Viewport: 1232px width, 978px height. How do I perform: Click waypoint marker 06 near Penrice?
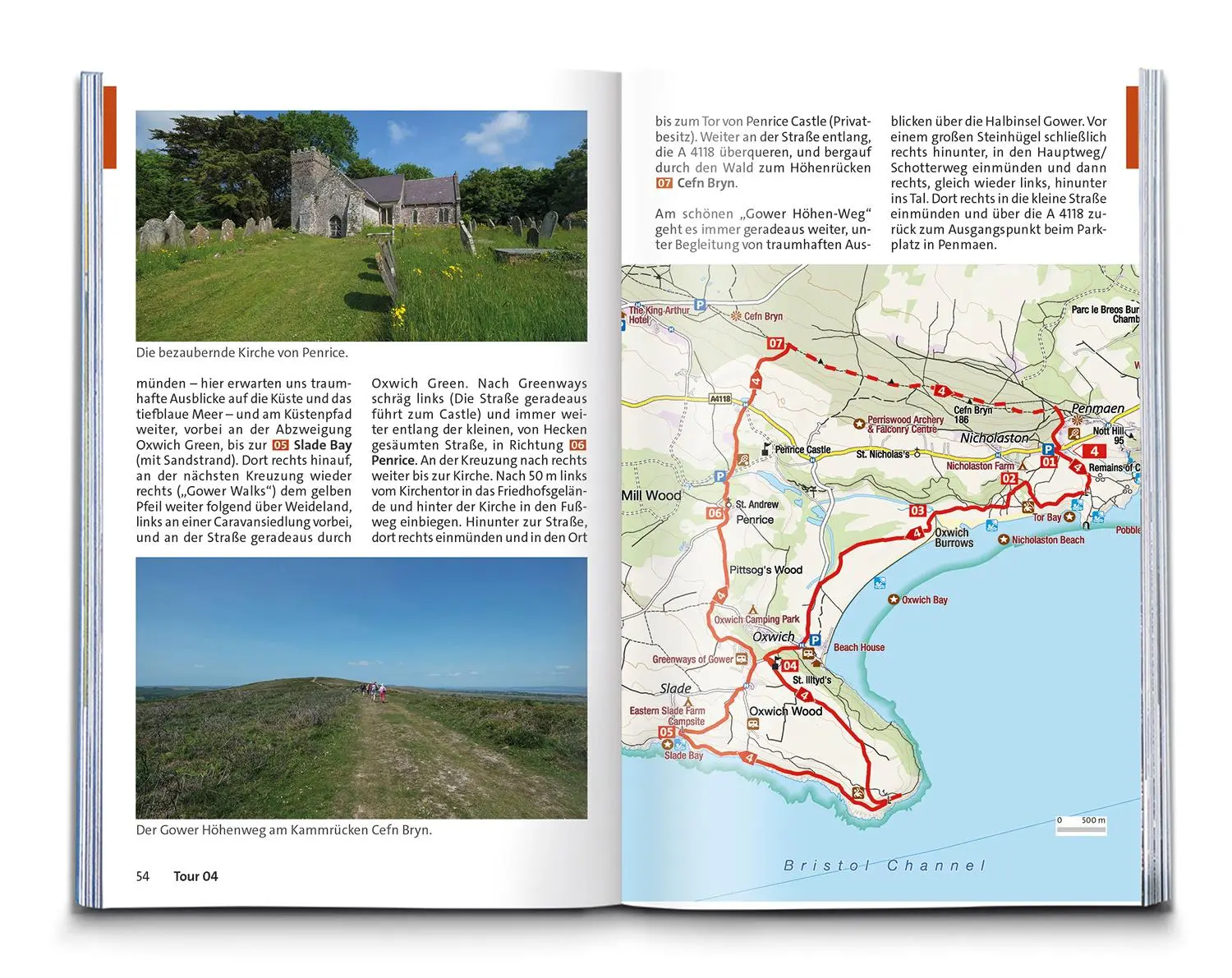pos(715,513)
